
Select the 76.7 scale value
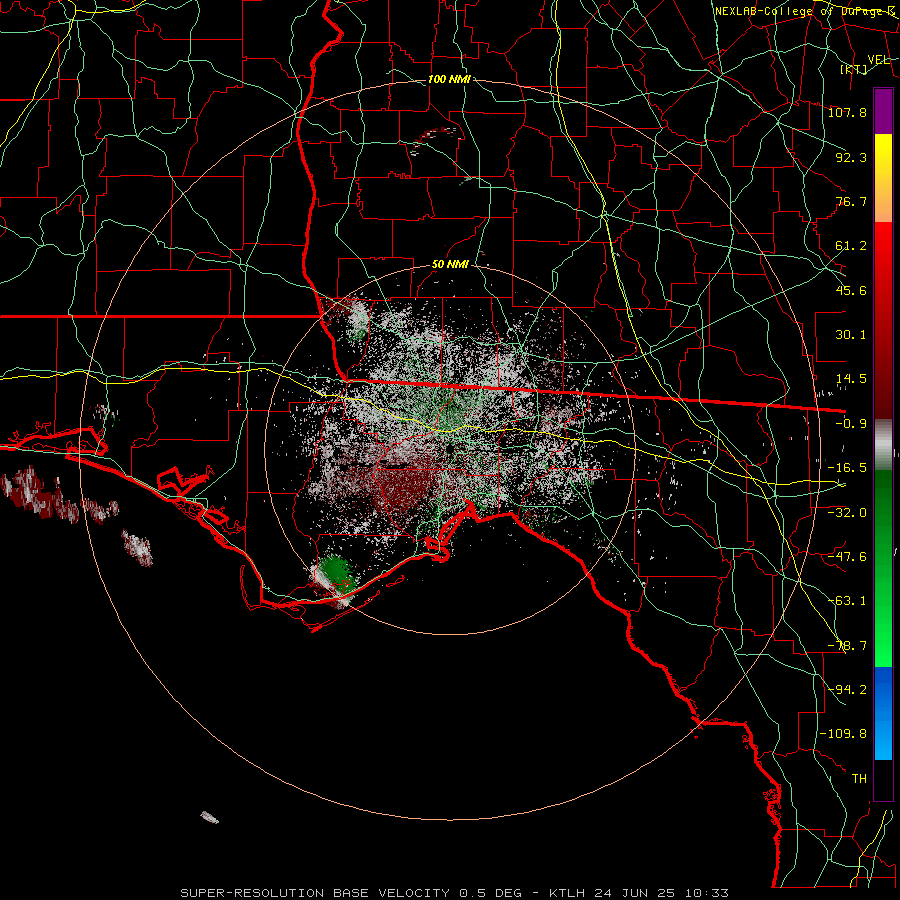point(851,201)
